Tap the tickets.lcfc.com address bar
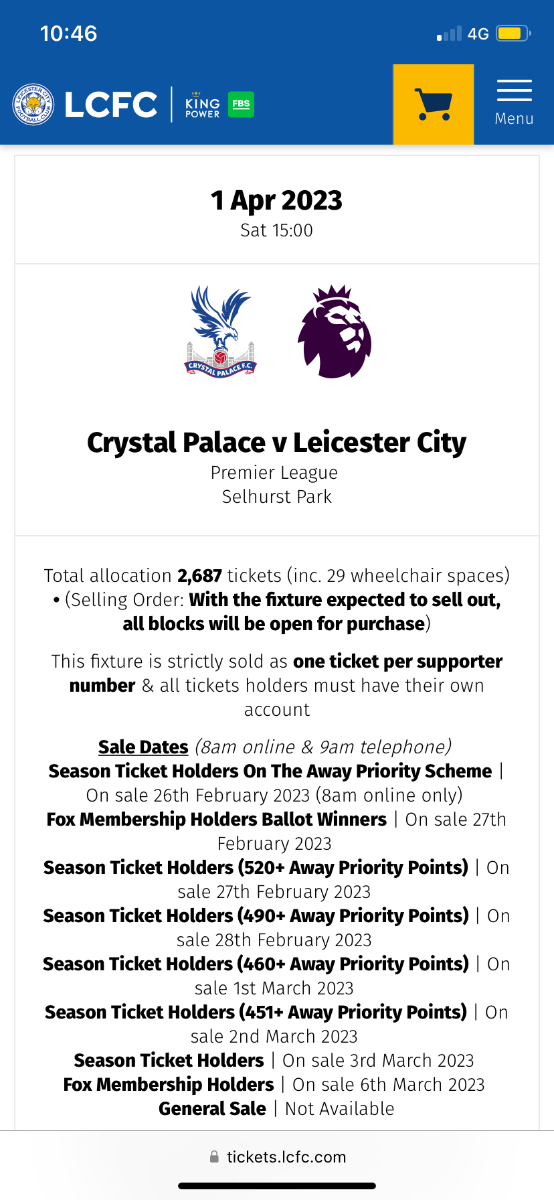554x1200 pixels. (277, 1157)
